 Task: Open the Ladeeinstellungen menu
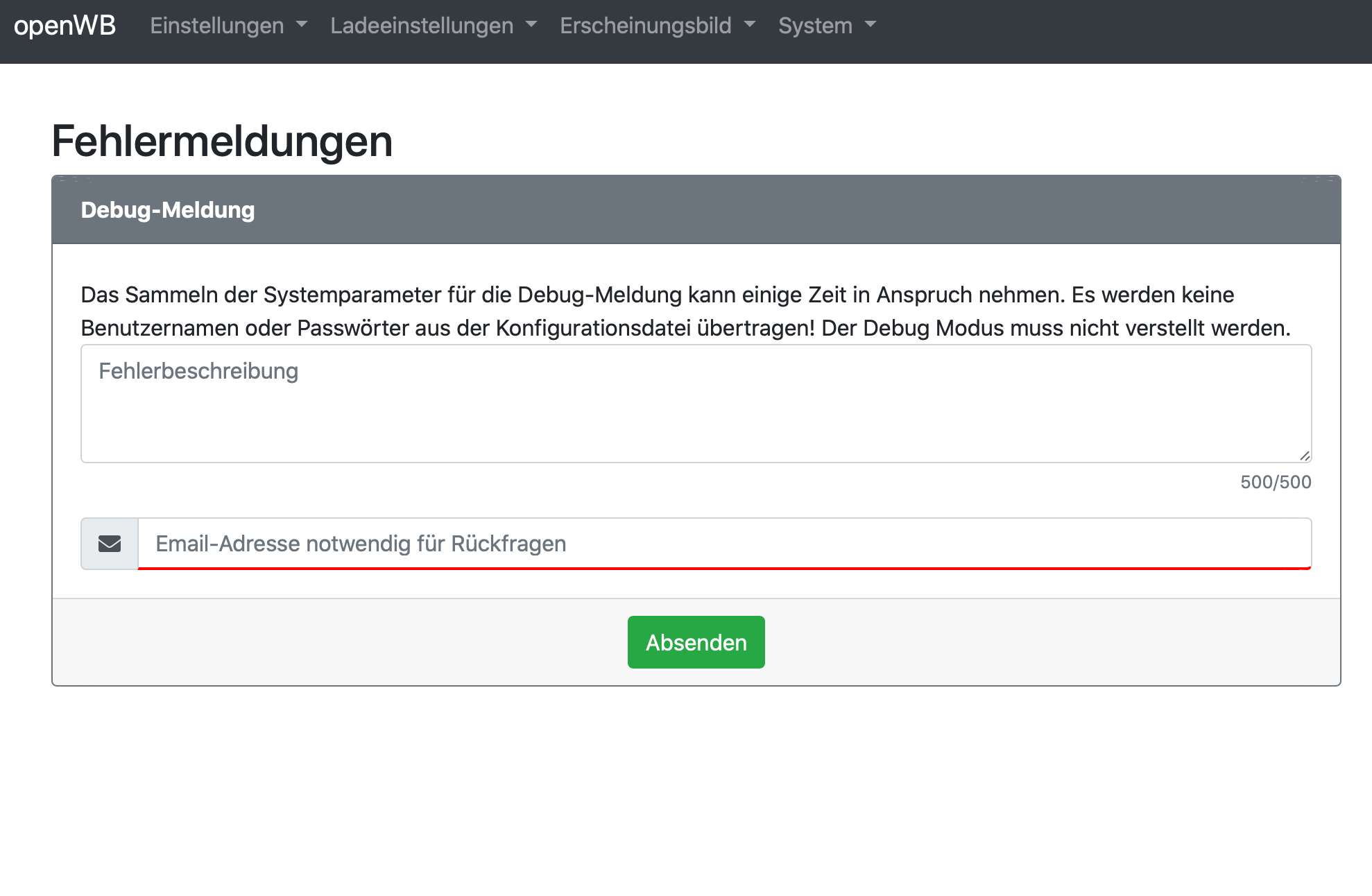(x=422, y=26)
